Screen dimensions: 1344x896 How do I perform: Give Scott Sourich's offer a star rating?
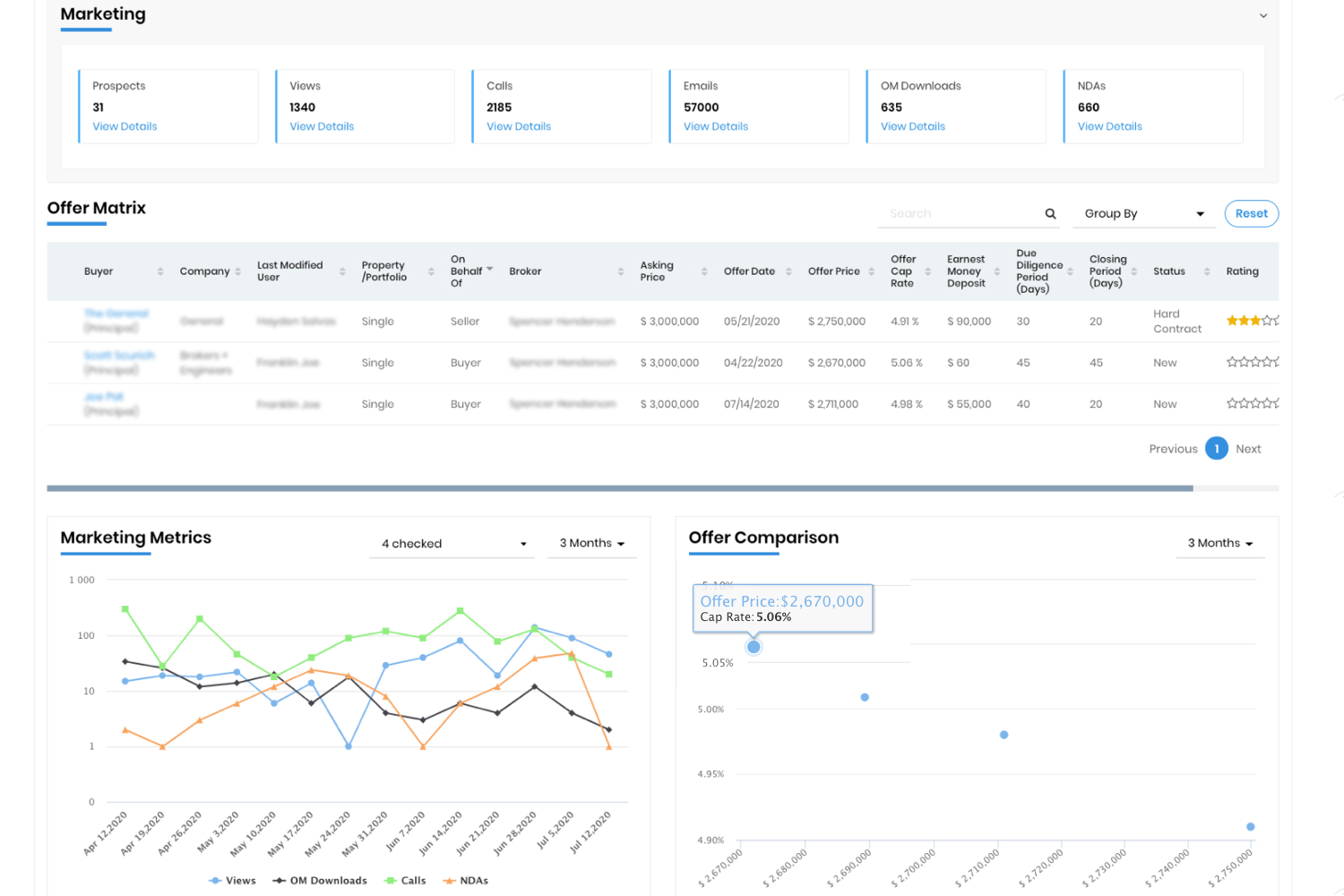point(1252,361)
